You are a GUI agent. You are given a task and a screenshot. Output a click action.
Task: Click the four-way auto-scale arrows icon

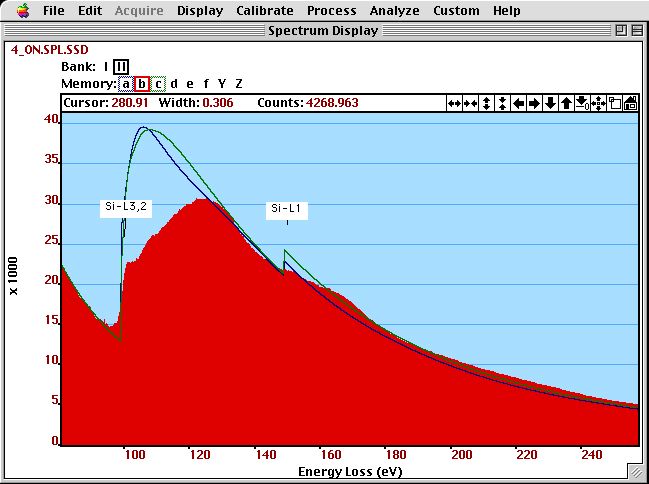598,103
